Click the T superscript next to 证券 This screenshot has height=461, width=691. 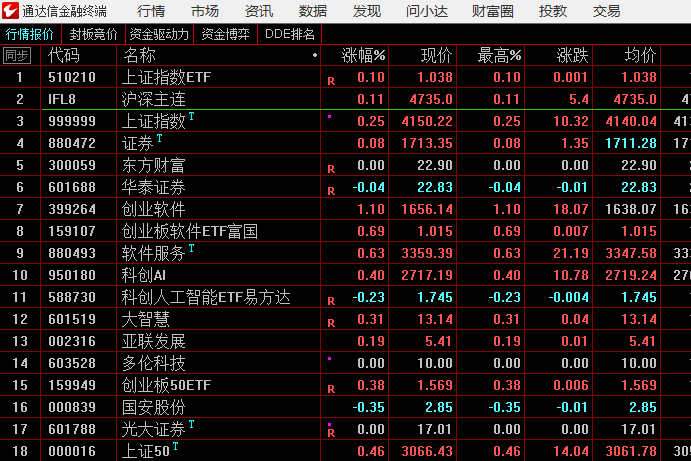point(159,138)
